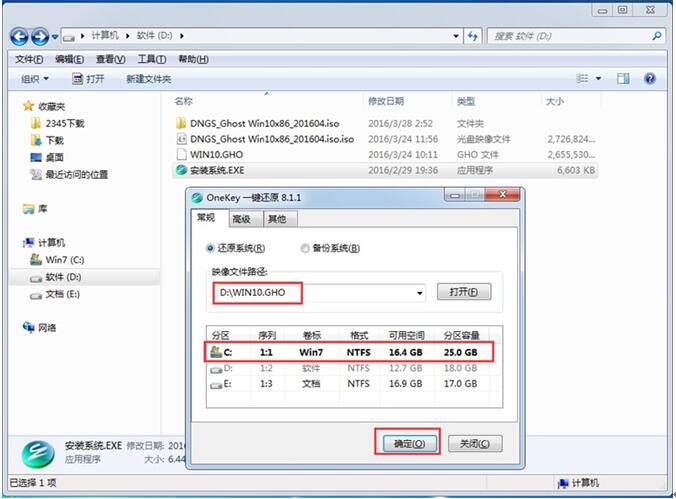Click the WIN10.GHO file icon

pyautogui.click(x=180, y=155)
